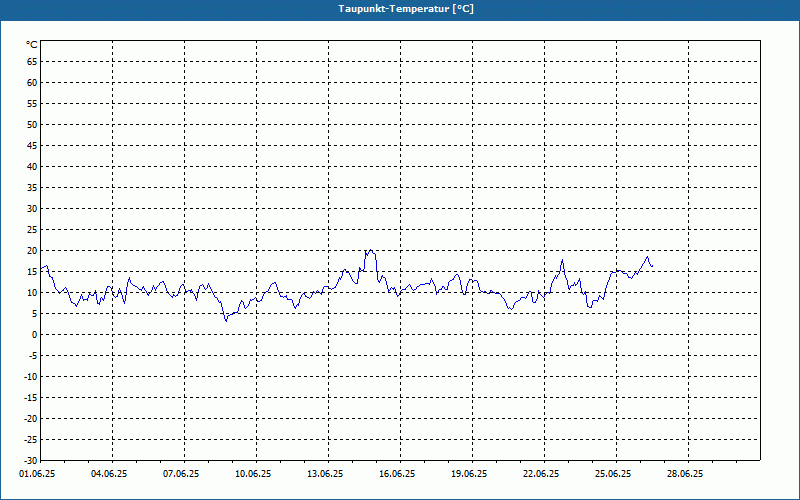Viewport: 800px width, 500px height.
Task: Click the °C unit label
Action: [x=32, y=45]
